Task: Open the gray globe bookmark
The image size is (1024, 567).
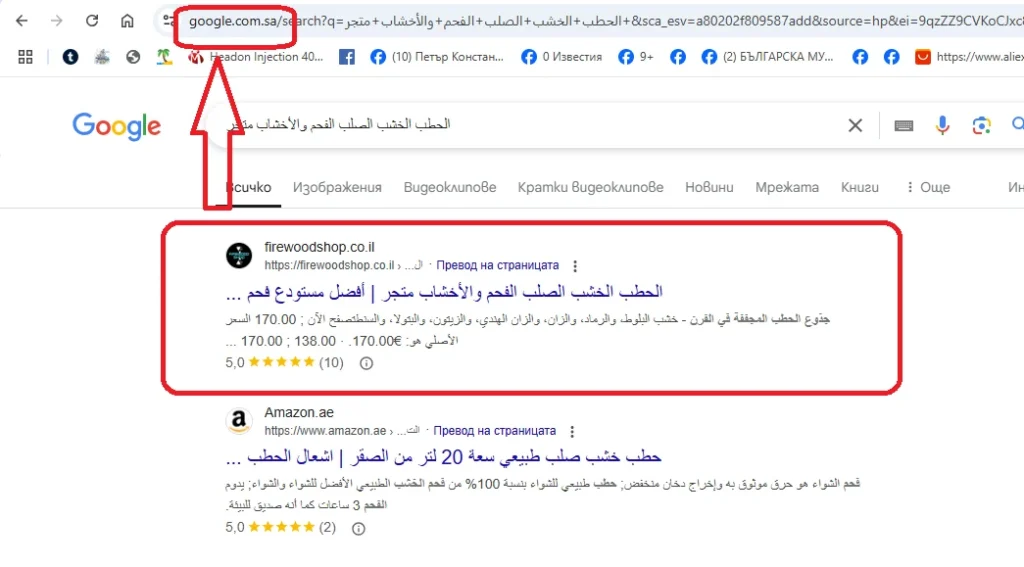Action: tap(133, 57)
